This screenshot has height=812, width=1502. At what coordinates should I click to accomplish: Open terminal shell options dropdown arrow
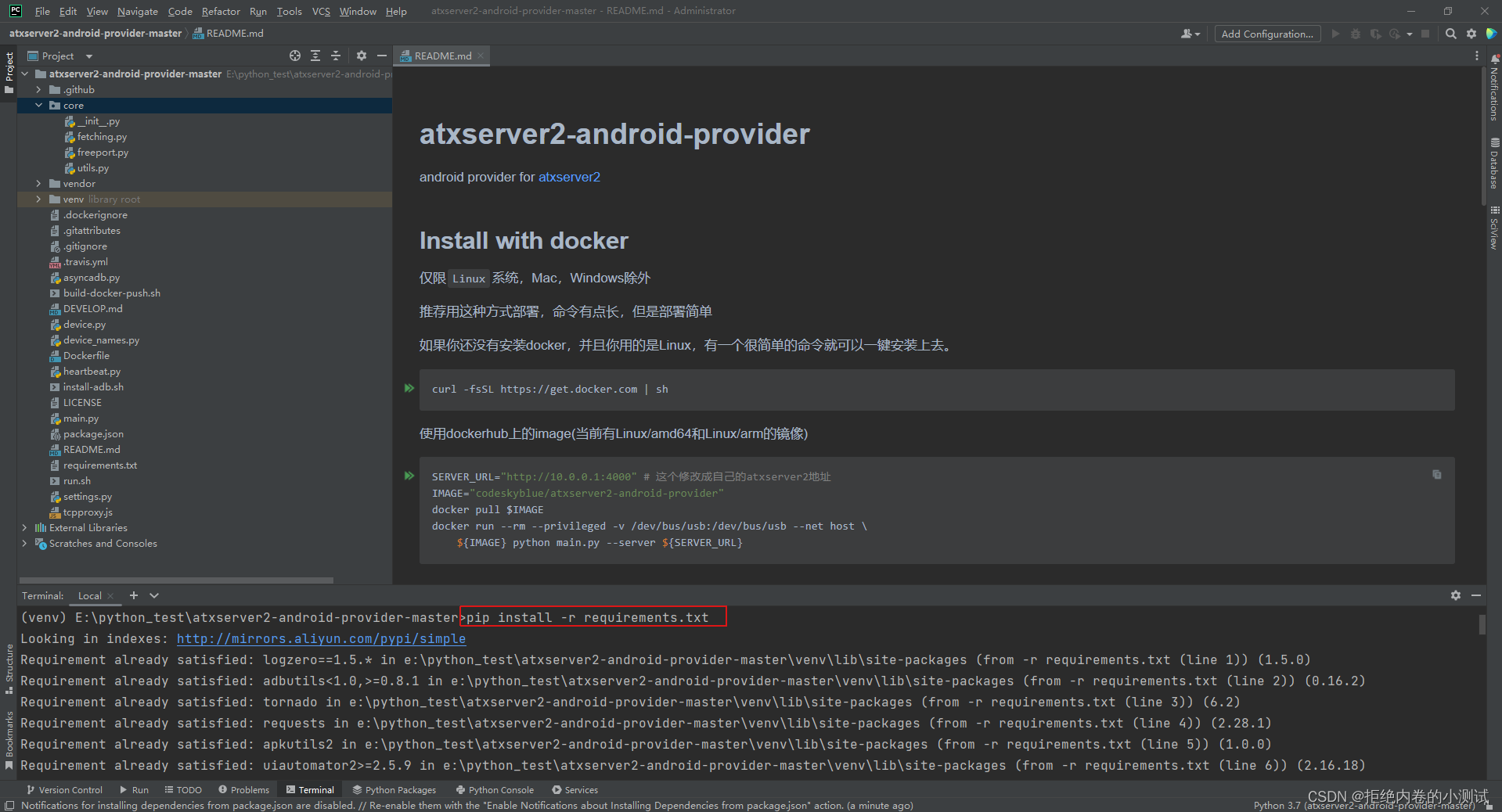coord(154,595)
